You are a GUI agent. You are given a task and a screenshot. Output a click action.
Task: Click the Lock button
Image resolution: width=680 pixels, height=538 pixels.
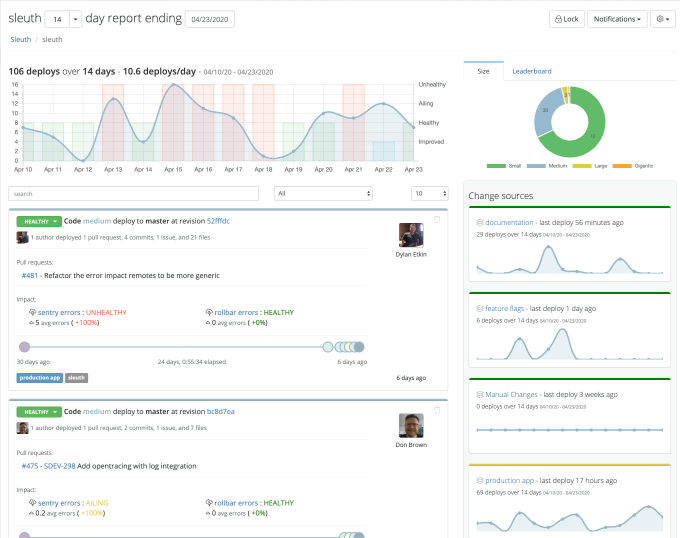(x=567, y=19)
